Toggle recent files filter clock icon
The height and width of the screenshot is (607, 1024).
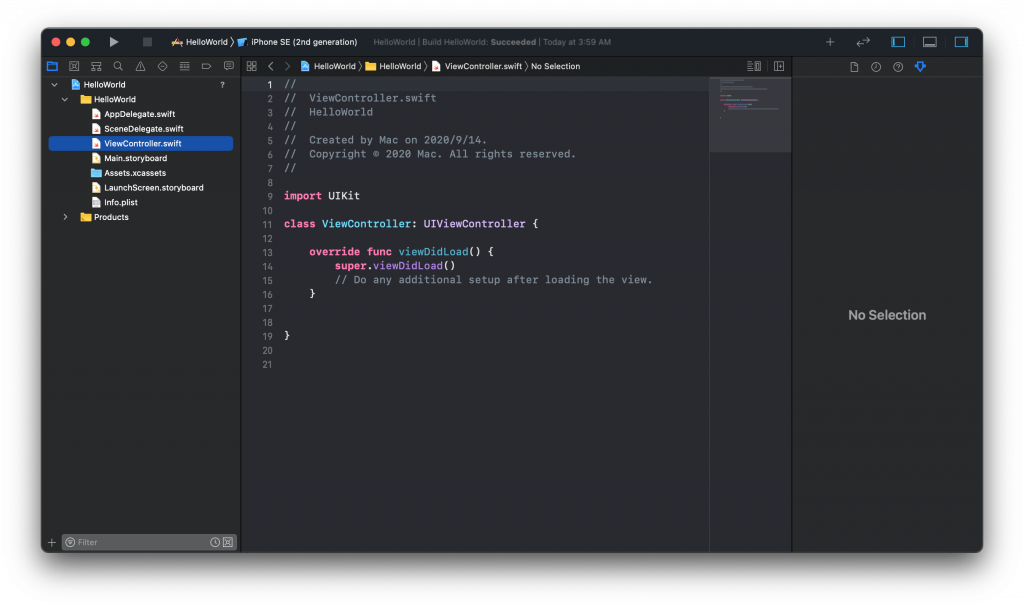pos(215,542)
